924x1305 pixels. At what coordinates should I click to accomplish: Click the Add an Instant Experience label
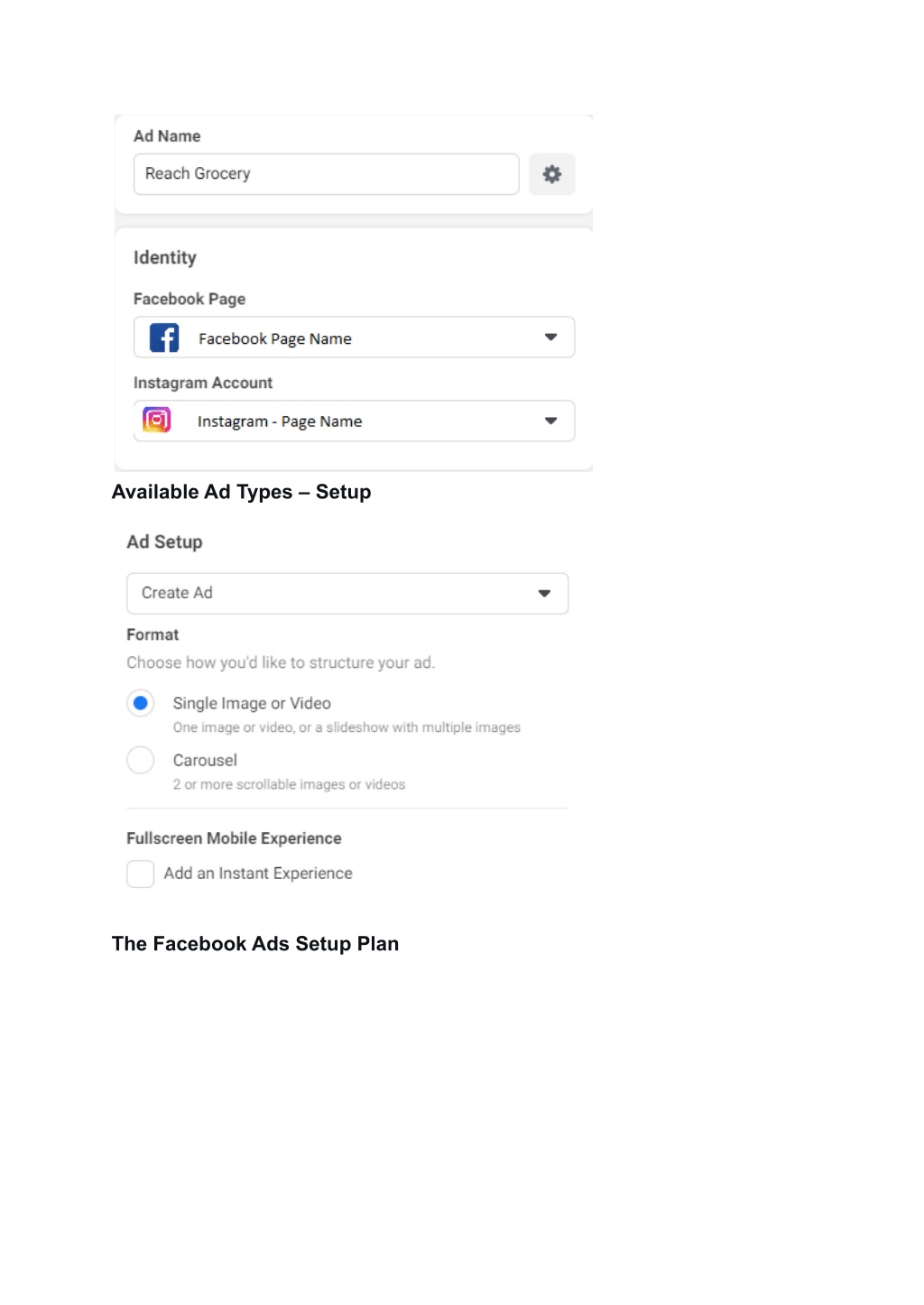coord(258,874)
